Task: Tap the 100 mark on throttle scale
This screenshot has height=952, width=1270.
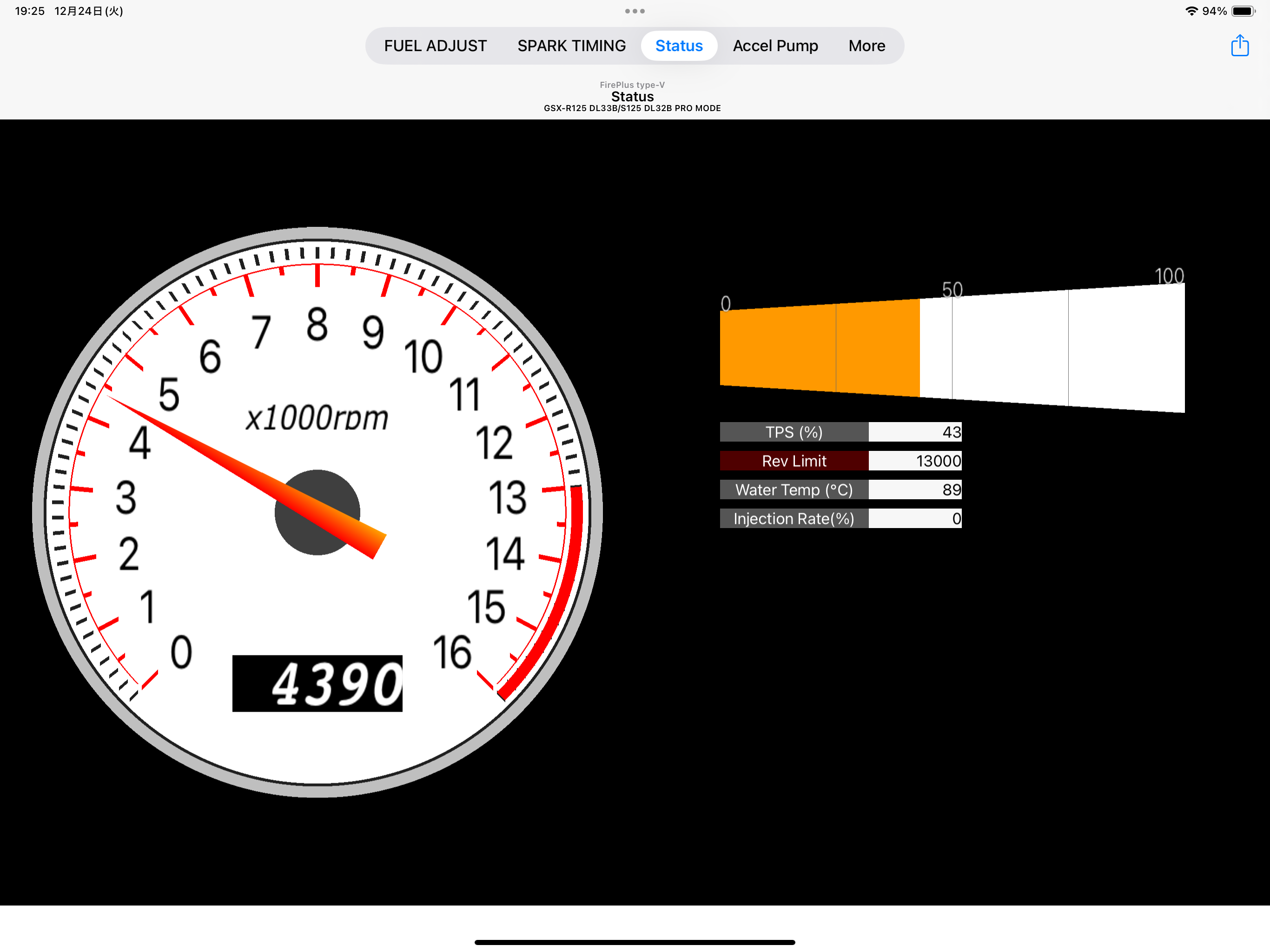Action: tap(1169, 276)
